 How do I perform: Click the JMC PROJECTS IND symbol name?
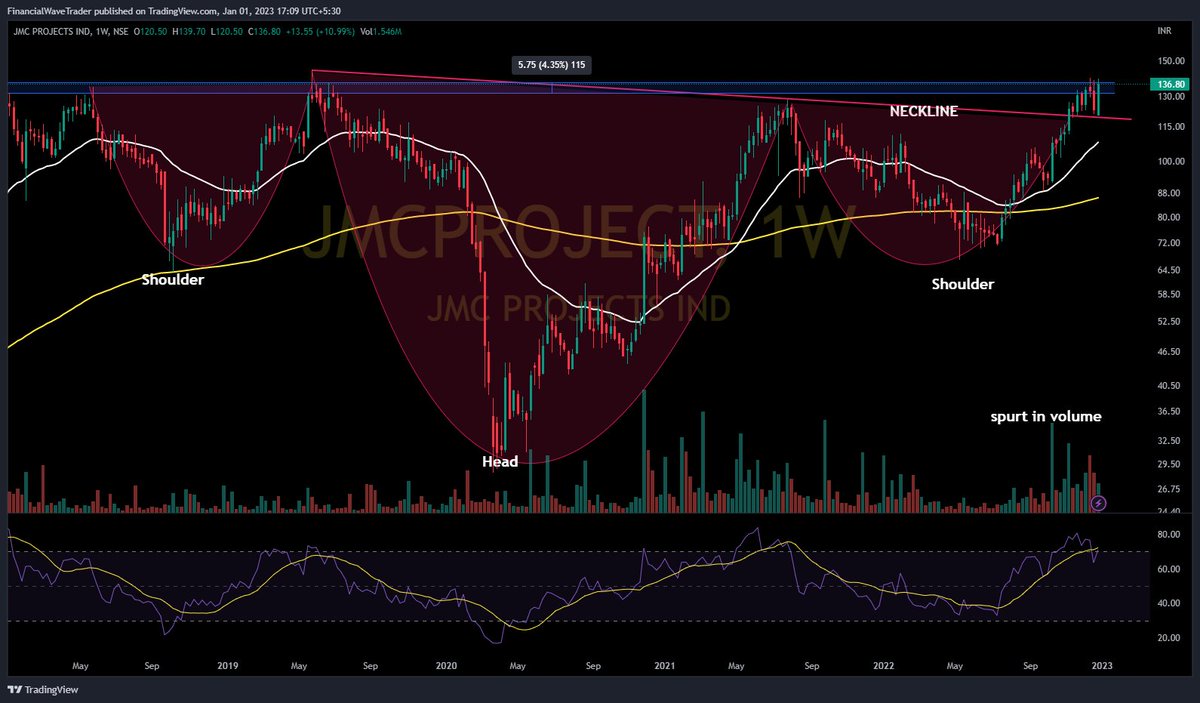(x=51, y=33)
